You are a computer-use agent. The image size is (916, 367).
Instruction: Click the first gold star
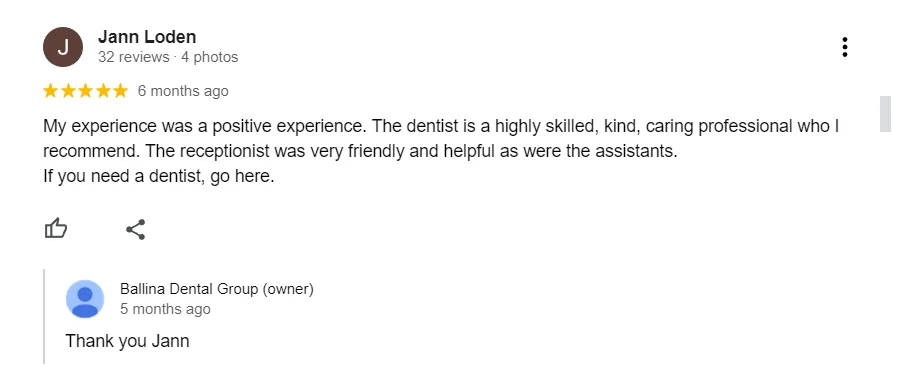coord(51,91)
